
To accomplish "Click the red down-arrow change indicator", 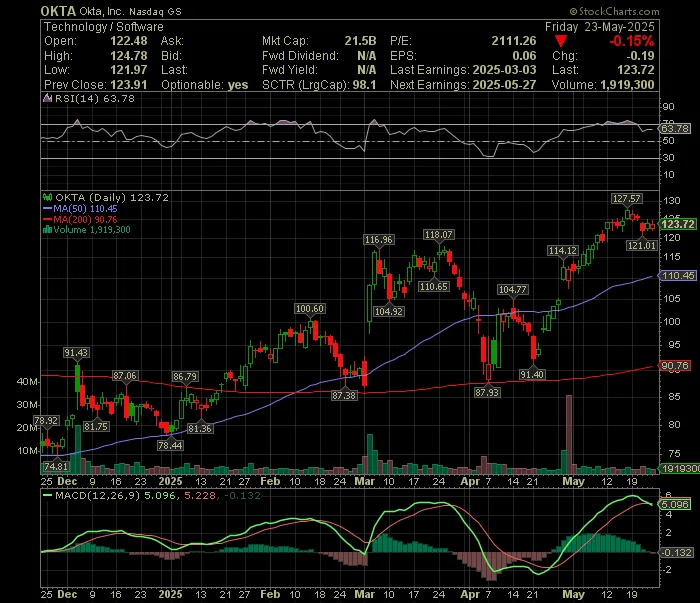I will tap(561, 42).
